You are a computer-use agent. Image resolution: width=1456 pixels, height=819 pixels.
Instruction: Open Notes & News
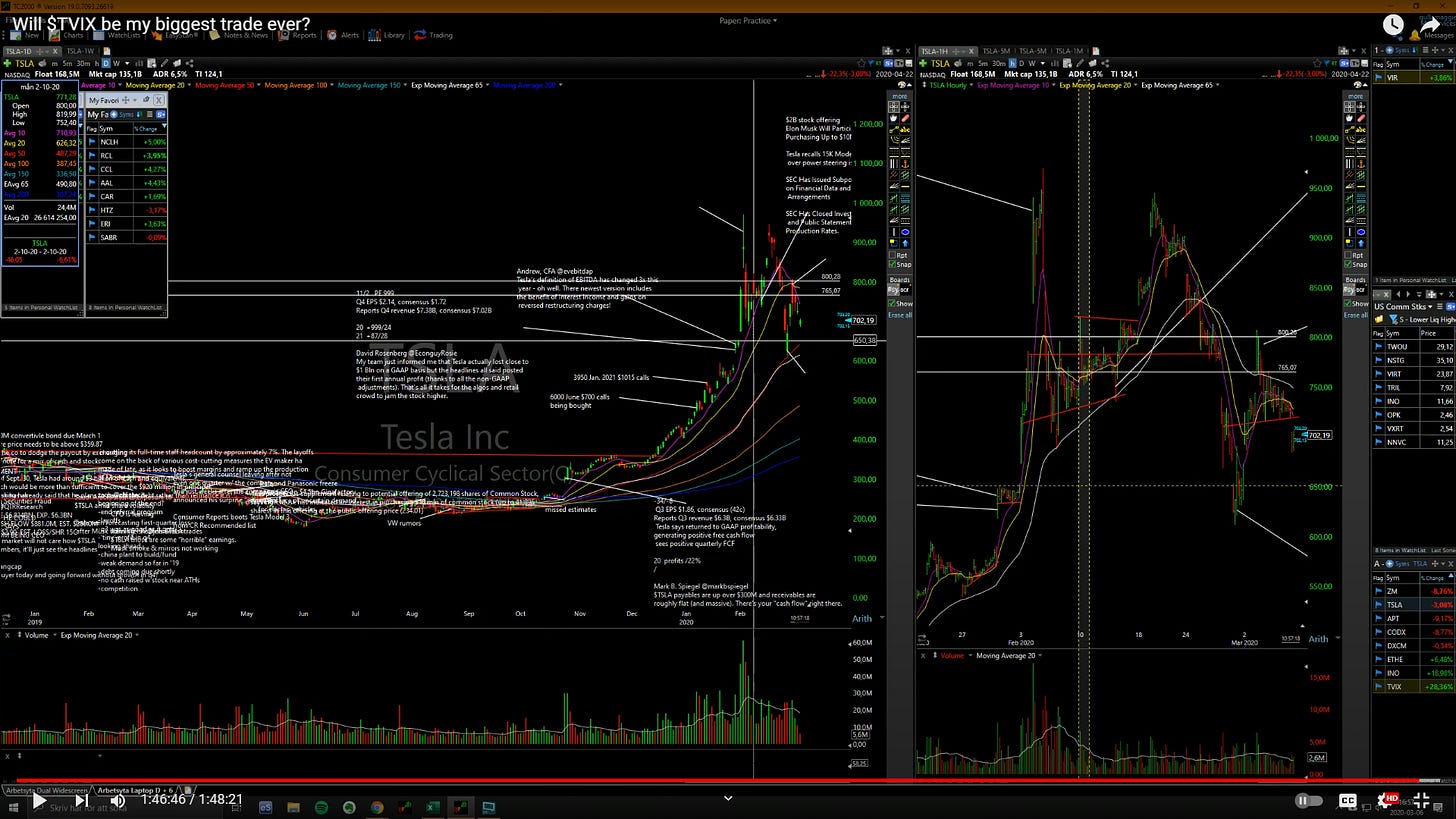click(x=240, y=35)
